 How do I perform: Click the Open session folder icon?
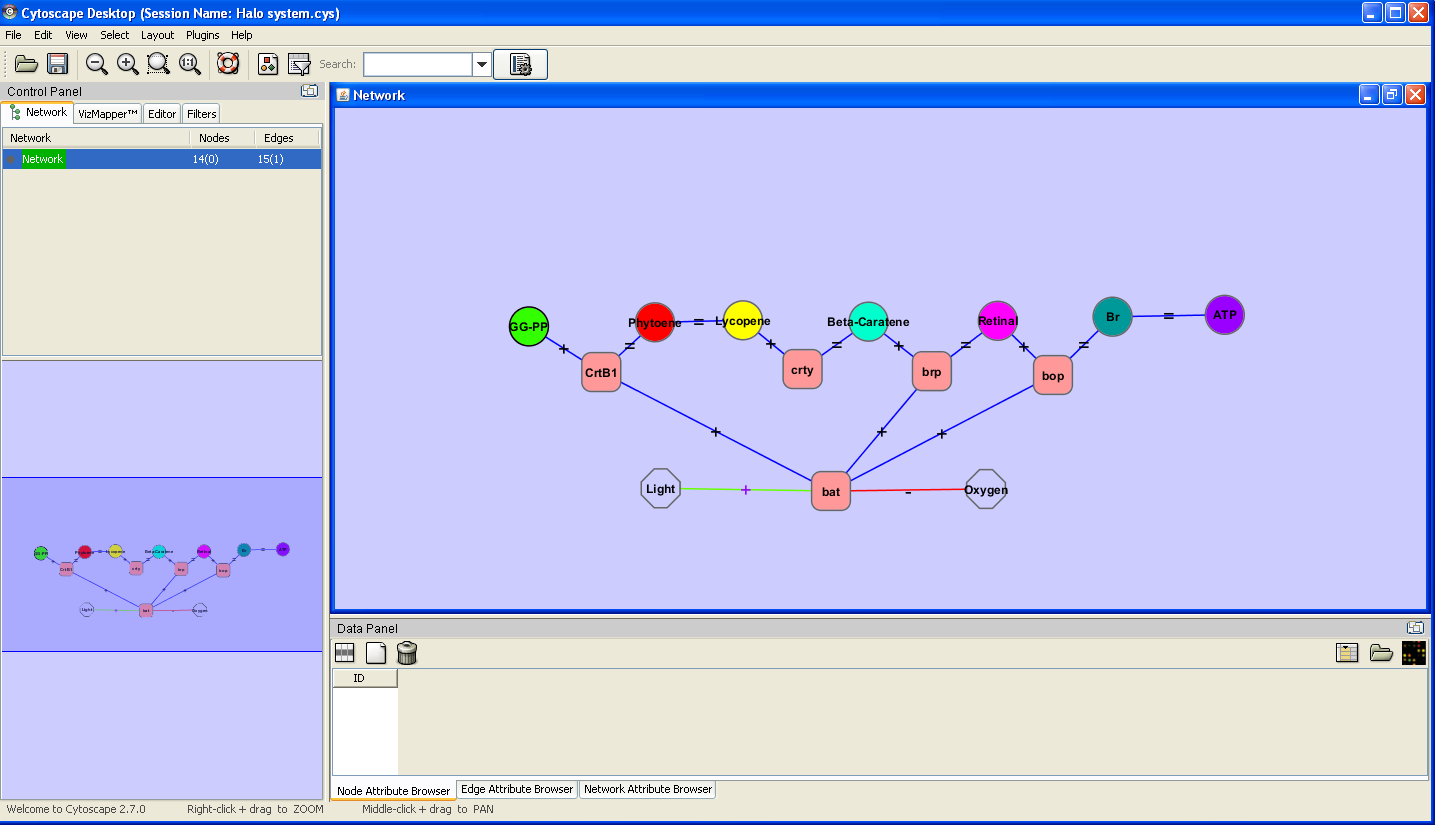[x=26, y=64]
